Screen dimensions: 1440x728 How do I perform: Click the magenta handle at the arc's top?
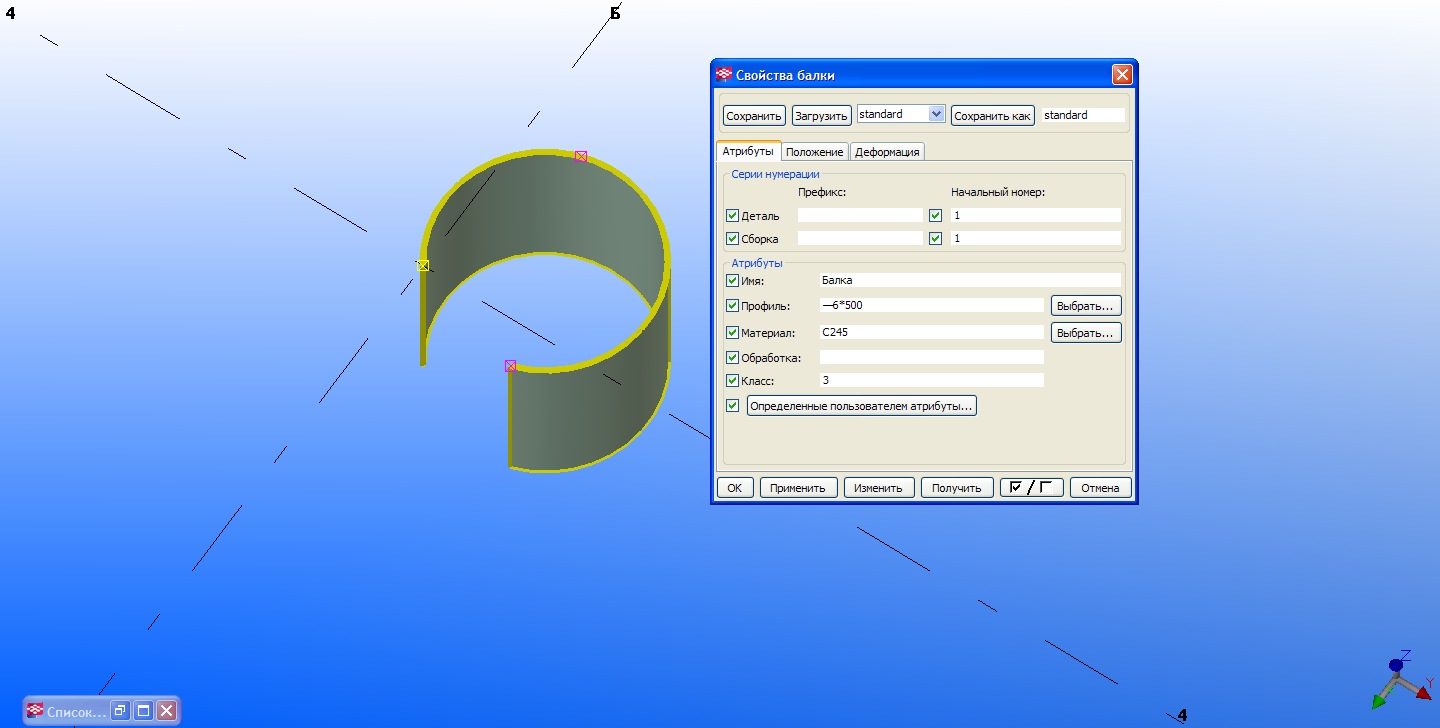(581, 156)
